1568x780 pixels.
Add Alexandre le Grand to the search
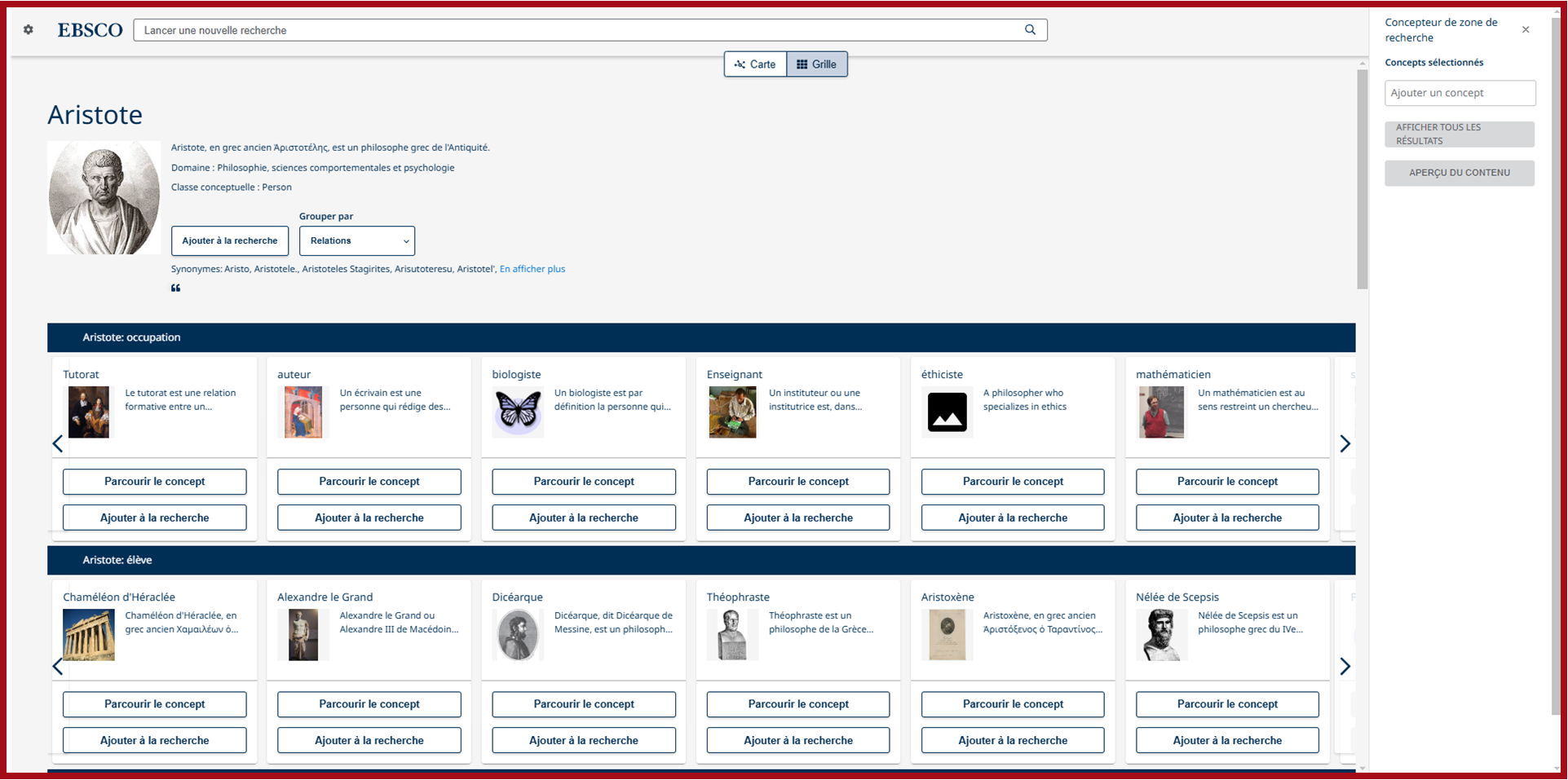(369, 740)
